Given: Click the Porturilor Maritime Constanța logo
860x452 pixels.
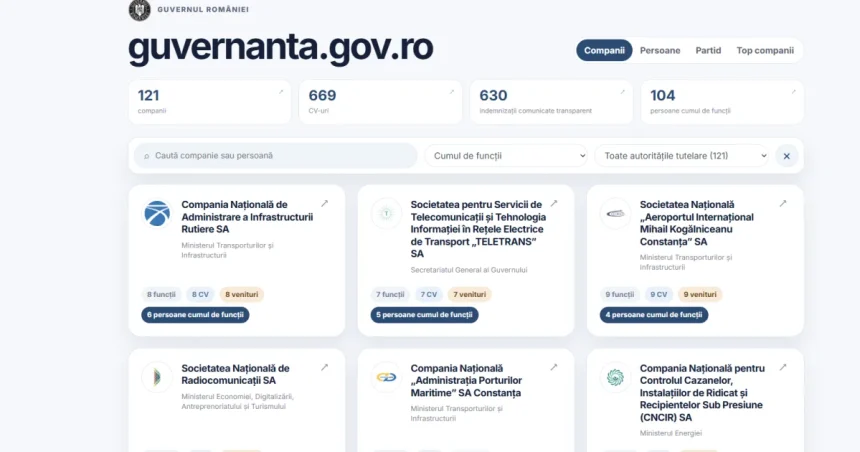Looking at the screenshot, I should point(386,377).
